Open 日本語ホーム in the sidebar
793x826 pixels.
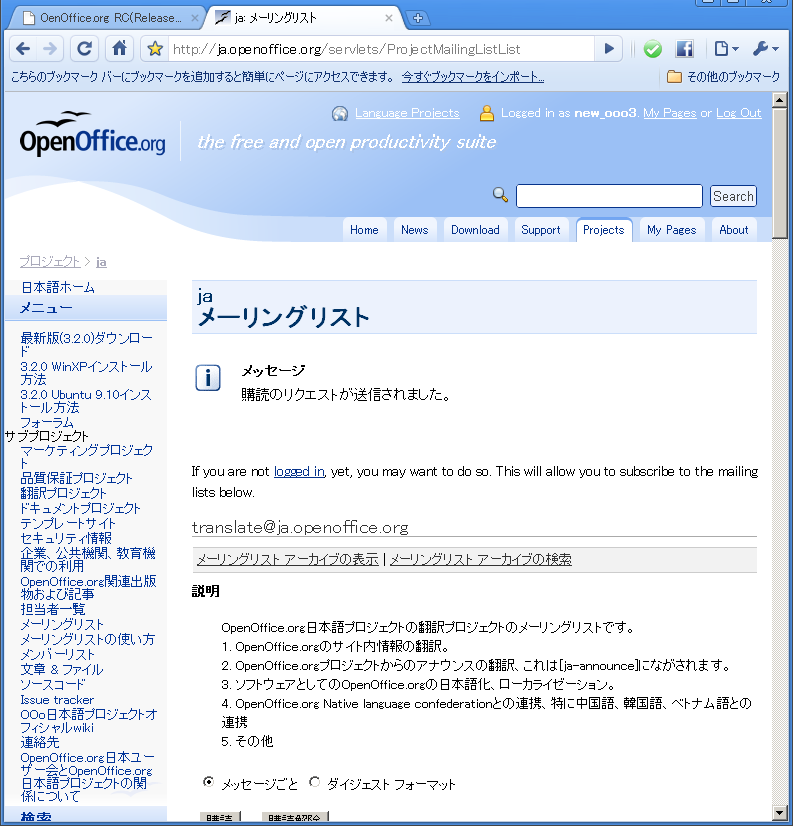tap(58, 288)
